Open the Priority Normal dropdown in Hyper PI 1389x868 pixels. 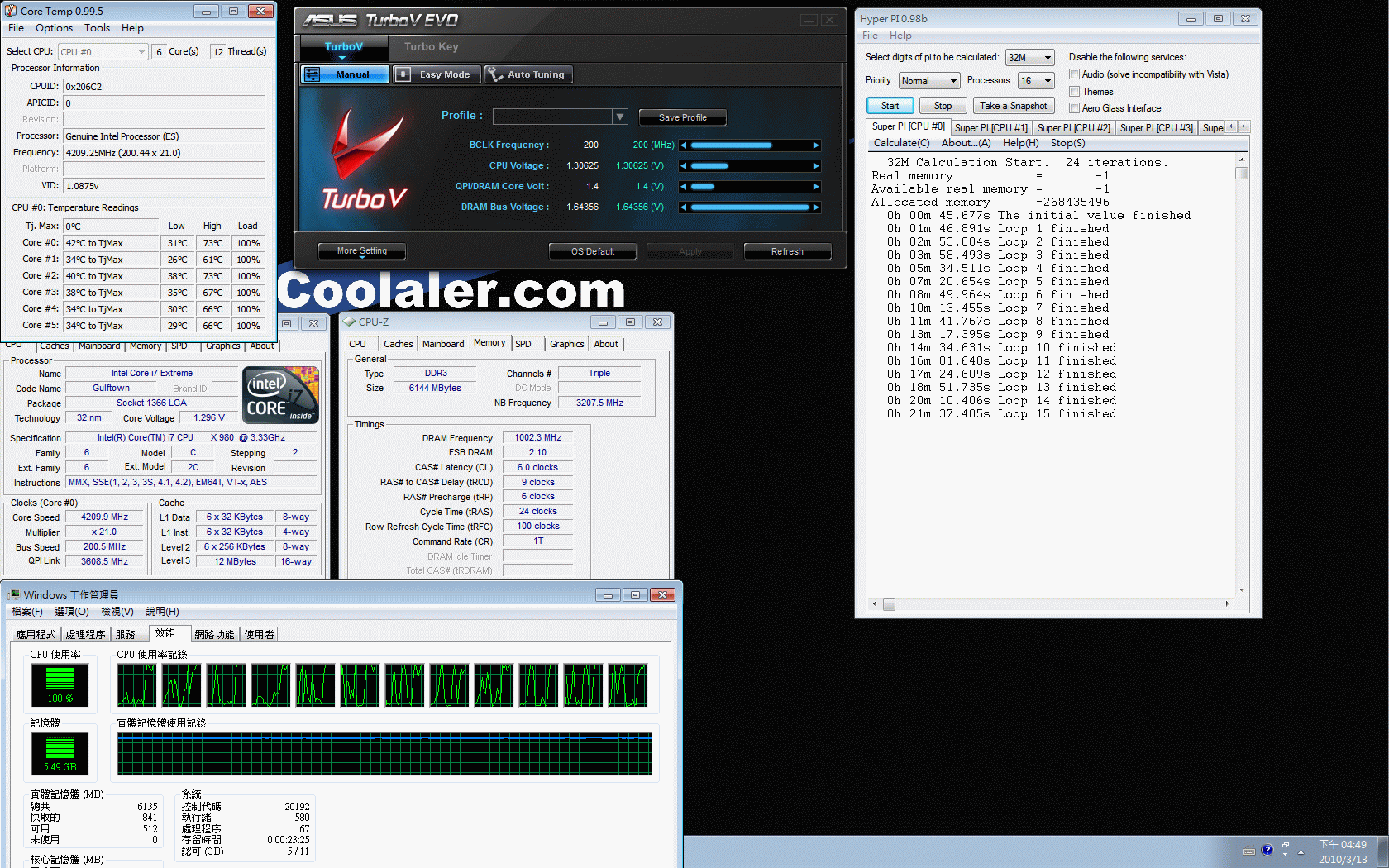(953, 81)
